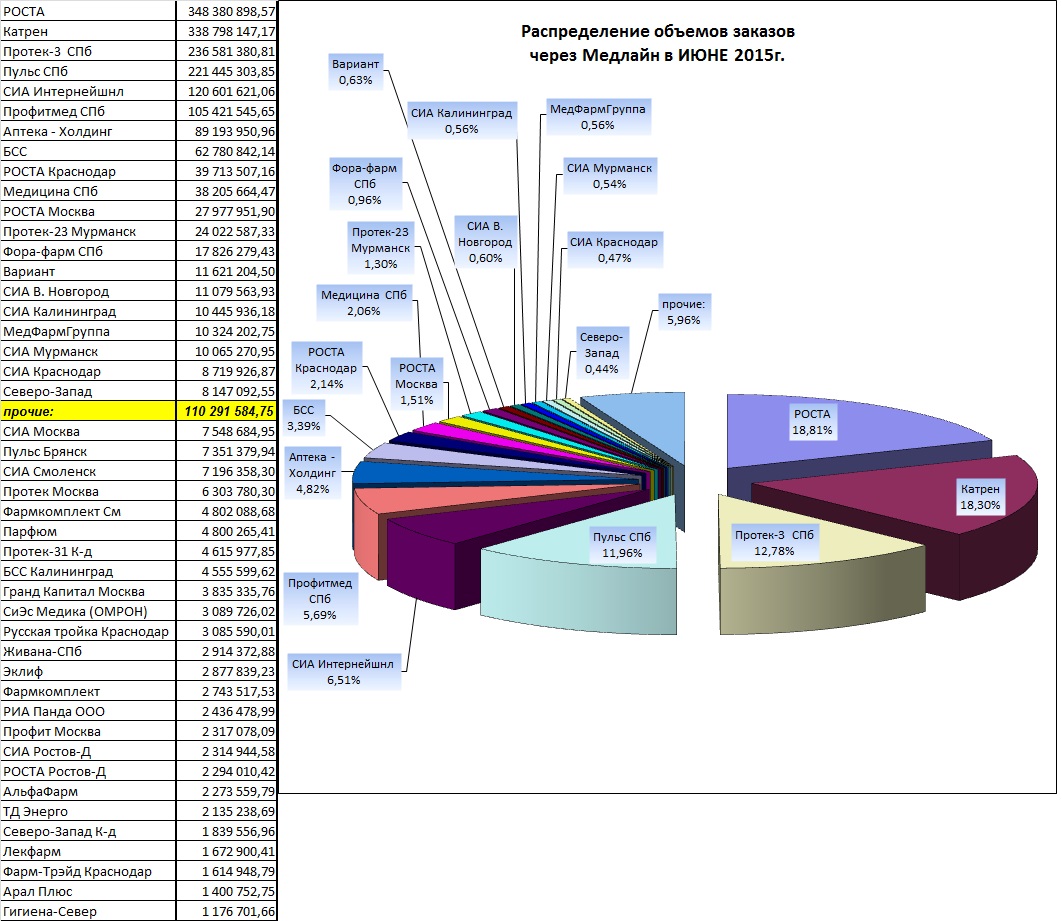Viewport: 1062px width, 921px height.
Task: Select the "Вариант 0,63%" chart data label
Action: pos(356,72)
